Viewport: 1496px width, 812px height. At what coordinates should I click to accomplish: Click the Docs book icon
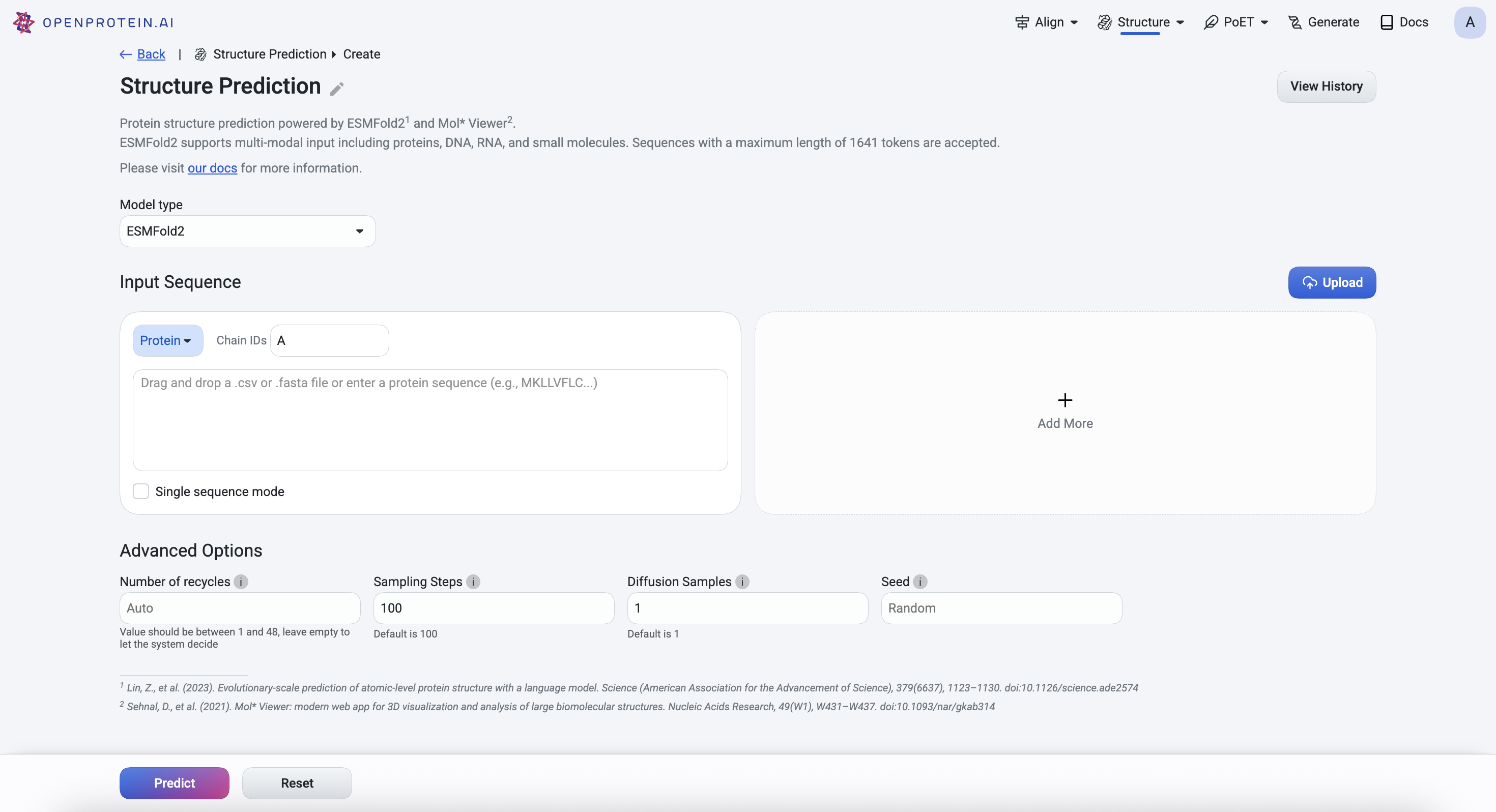click(1387, 22)
